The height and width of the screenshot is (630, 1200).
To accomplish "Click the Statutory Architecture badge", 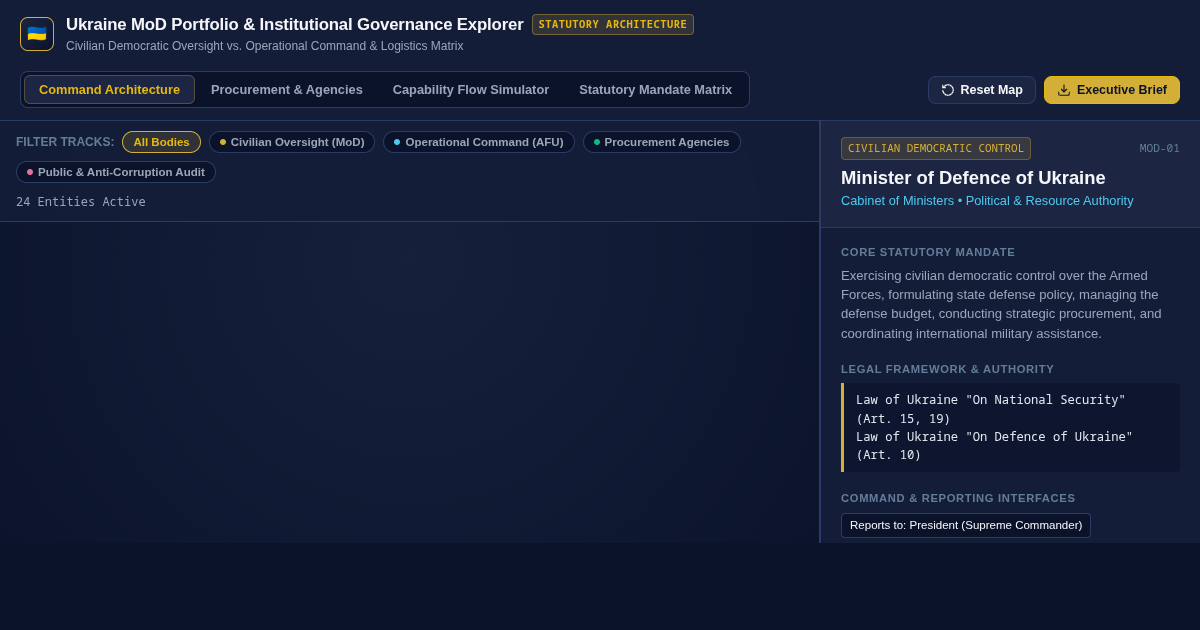I will coord(613,25).
